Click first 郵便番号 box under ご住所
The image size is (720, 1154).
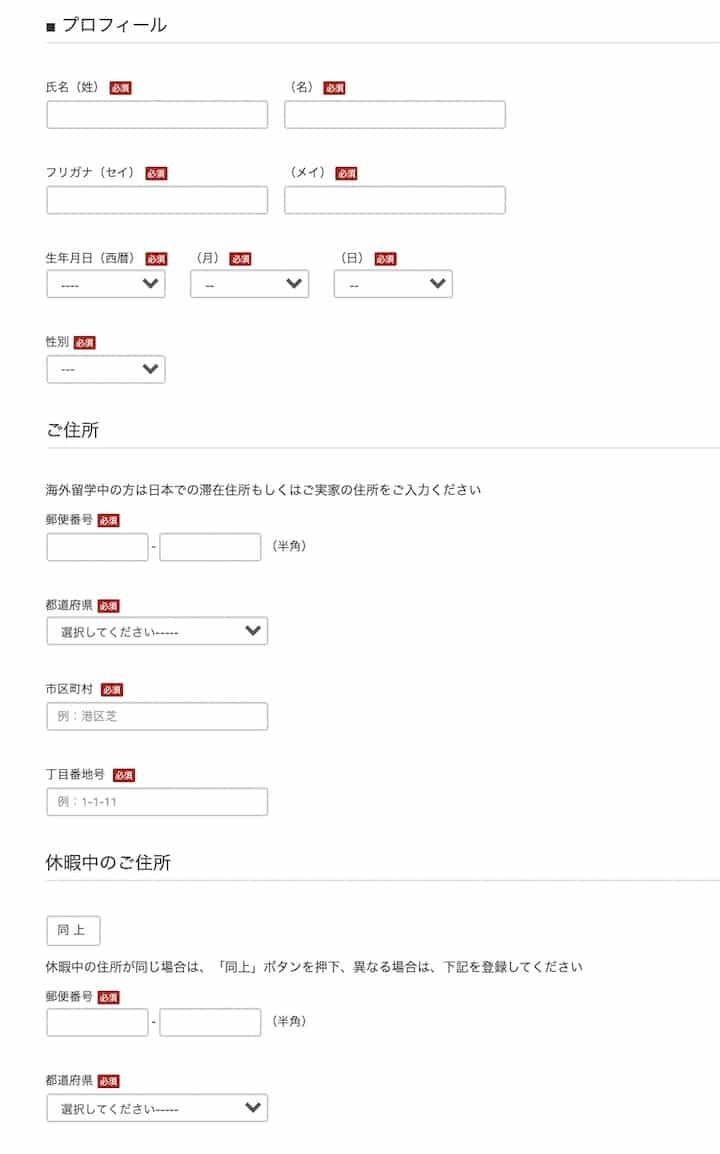pos(97,547)
